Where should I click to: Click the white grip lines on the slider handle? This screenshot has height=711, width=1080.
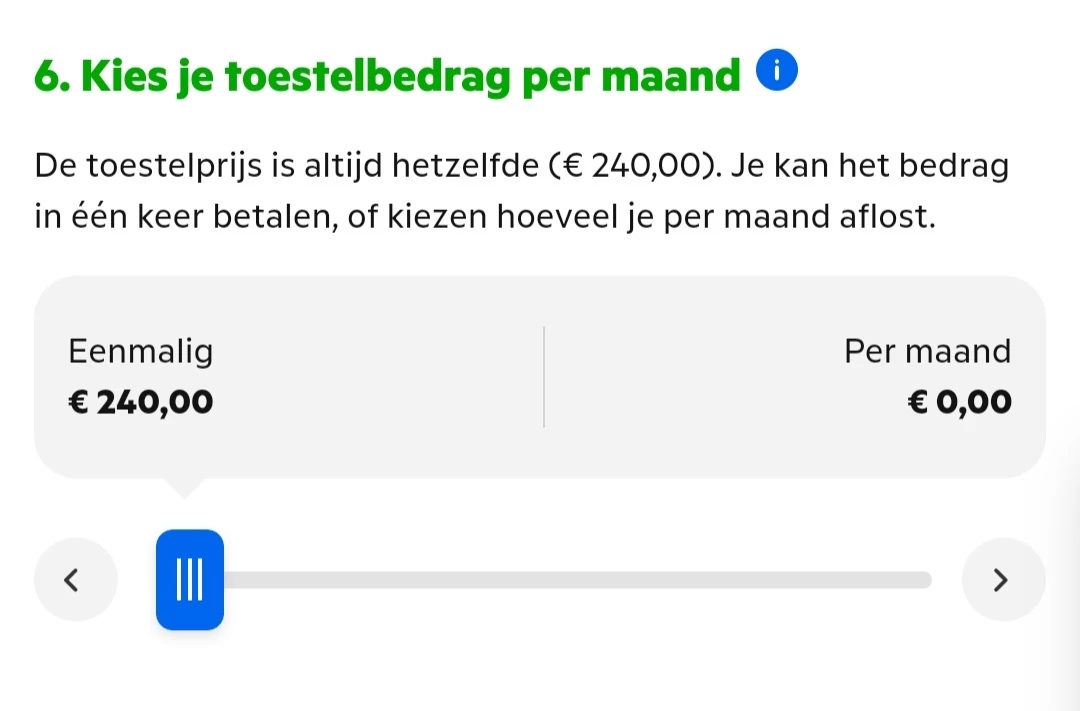[189, 580]
